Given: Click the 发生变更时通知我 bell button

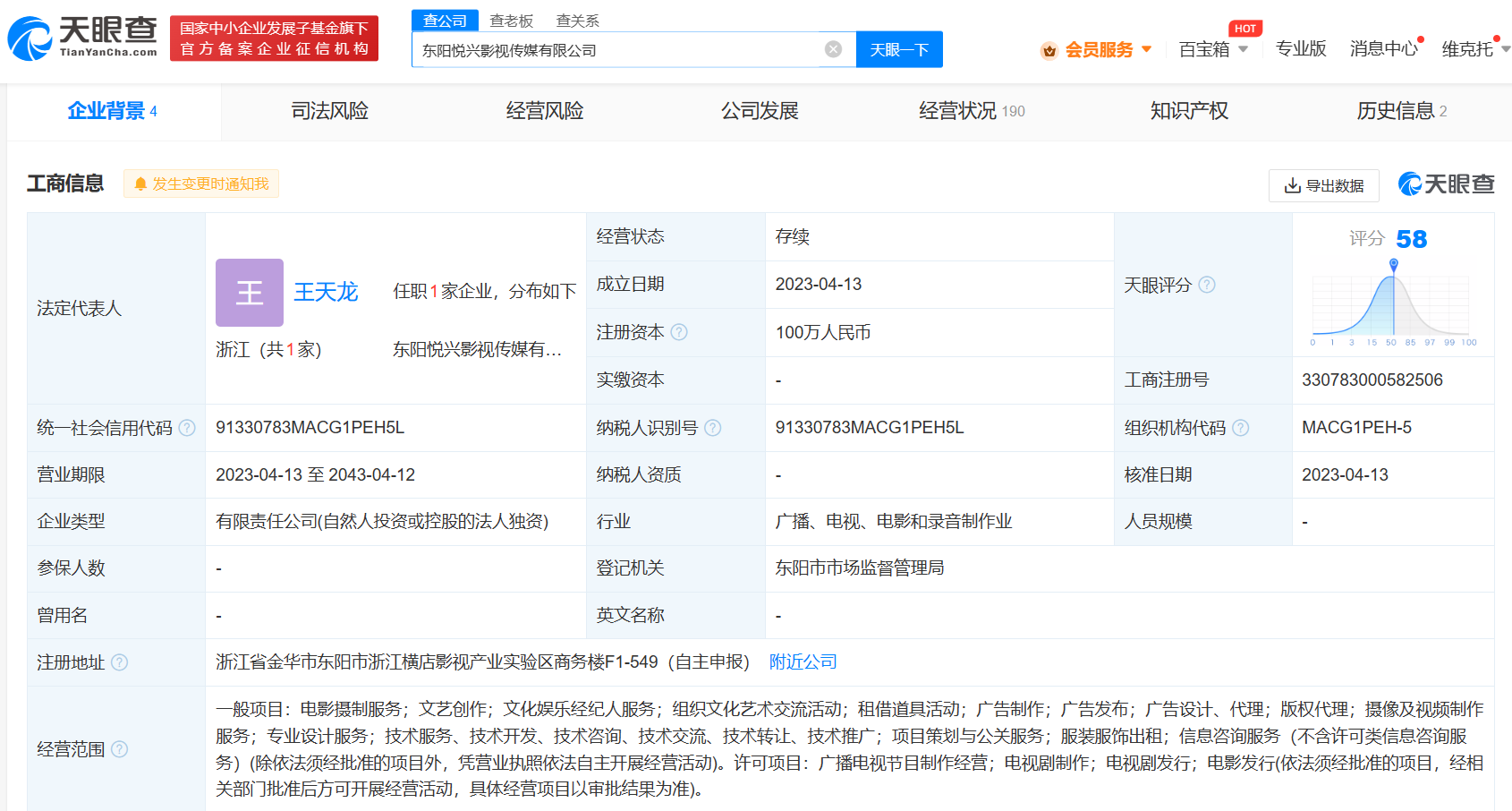Looking at the screenshot, I should coord(201,184).
